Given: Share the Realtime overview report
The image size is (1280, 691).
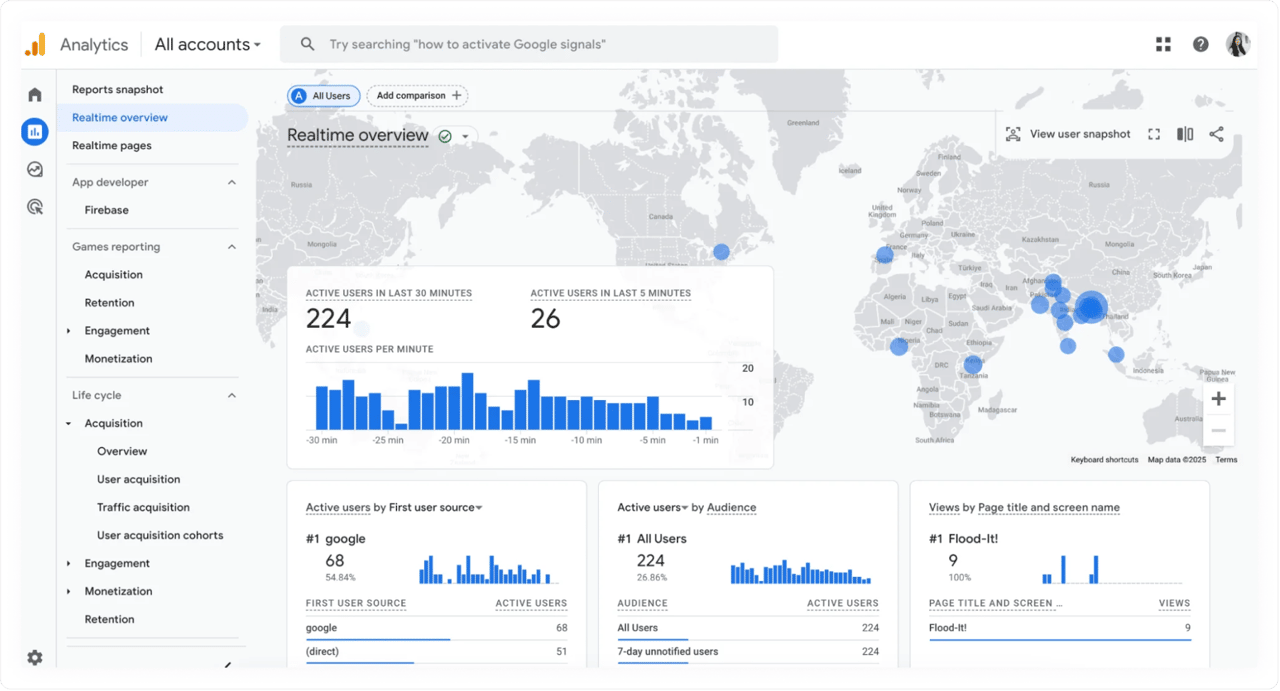Looking at the screenshot, I should [x=1216, y=133].
